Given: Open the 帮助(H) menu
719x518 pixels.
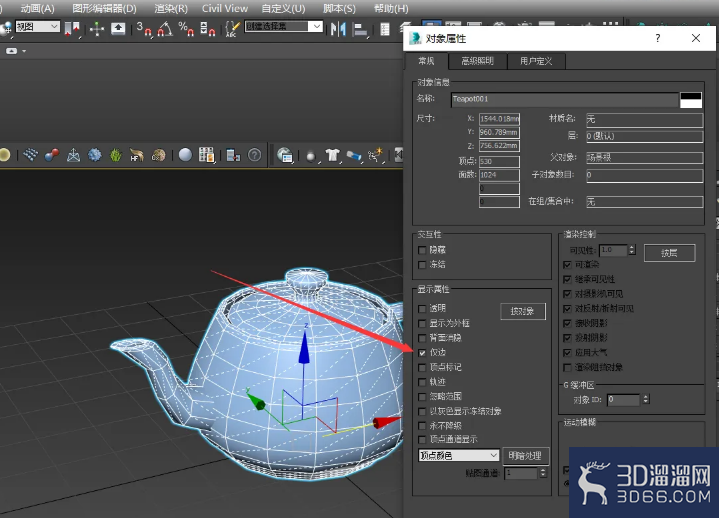Looking at the screenshot, I should point(391,9).
